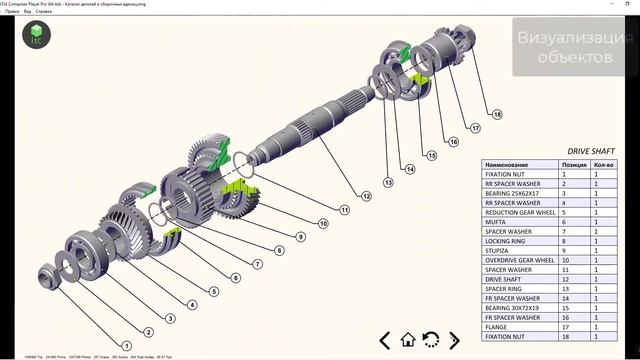
Task: Click SPACER WASHER in position 11 row
Action: 508,270
